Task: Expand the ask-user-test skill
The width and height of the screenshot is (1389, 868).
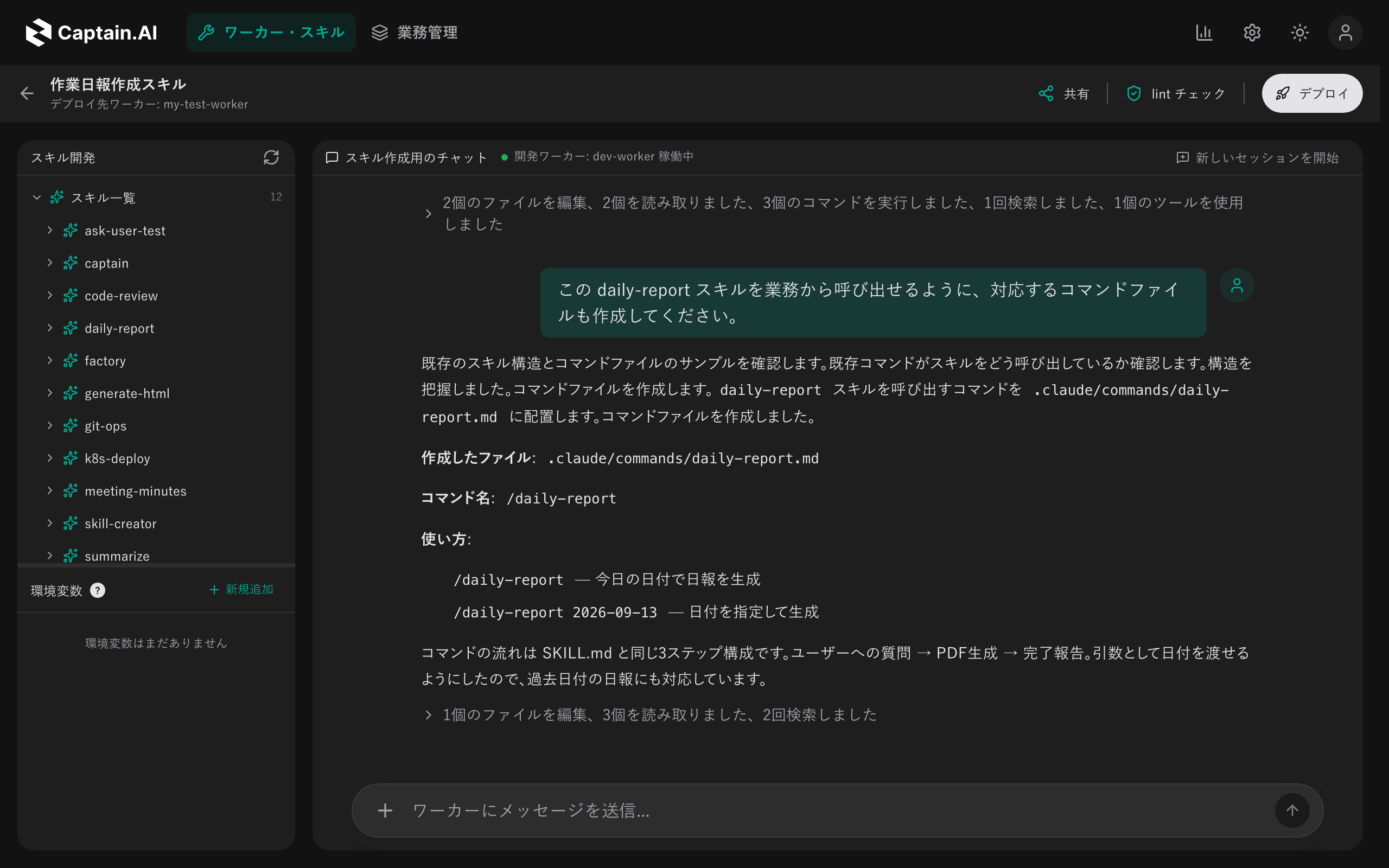Action: (x=50, y=230)
